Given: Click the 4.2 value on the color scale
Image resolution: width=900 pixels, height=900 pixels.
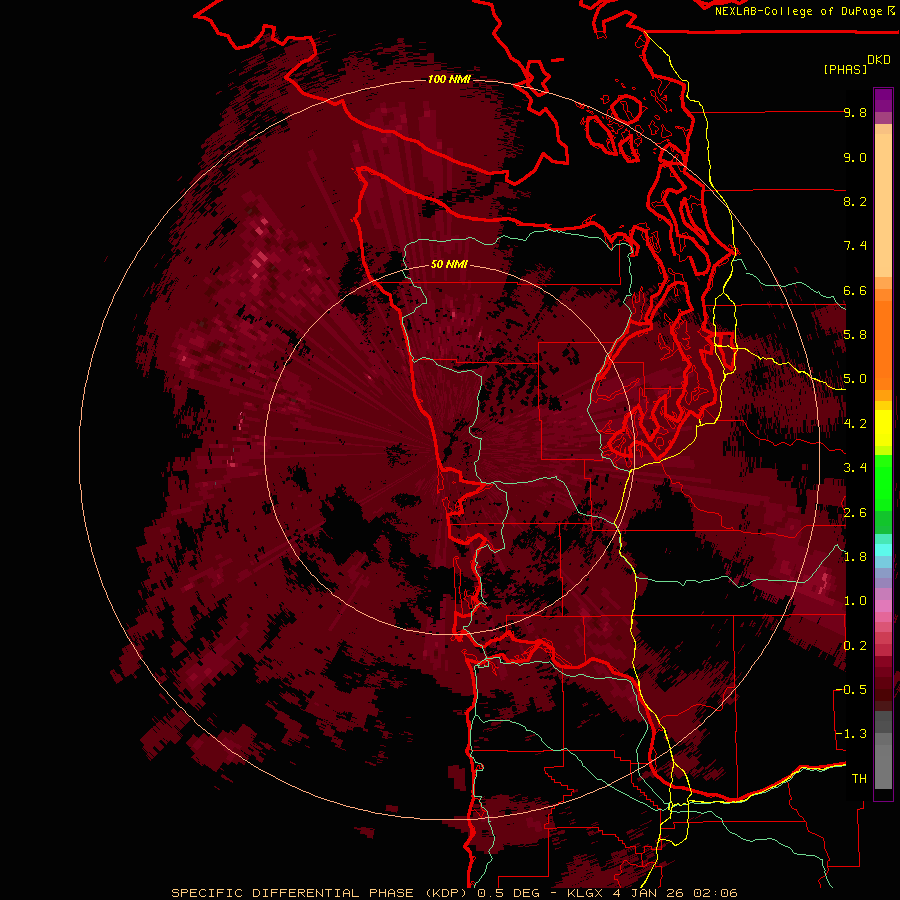Looking at the screenshot, I should point(855,424).
